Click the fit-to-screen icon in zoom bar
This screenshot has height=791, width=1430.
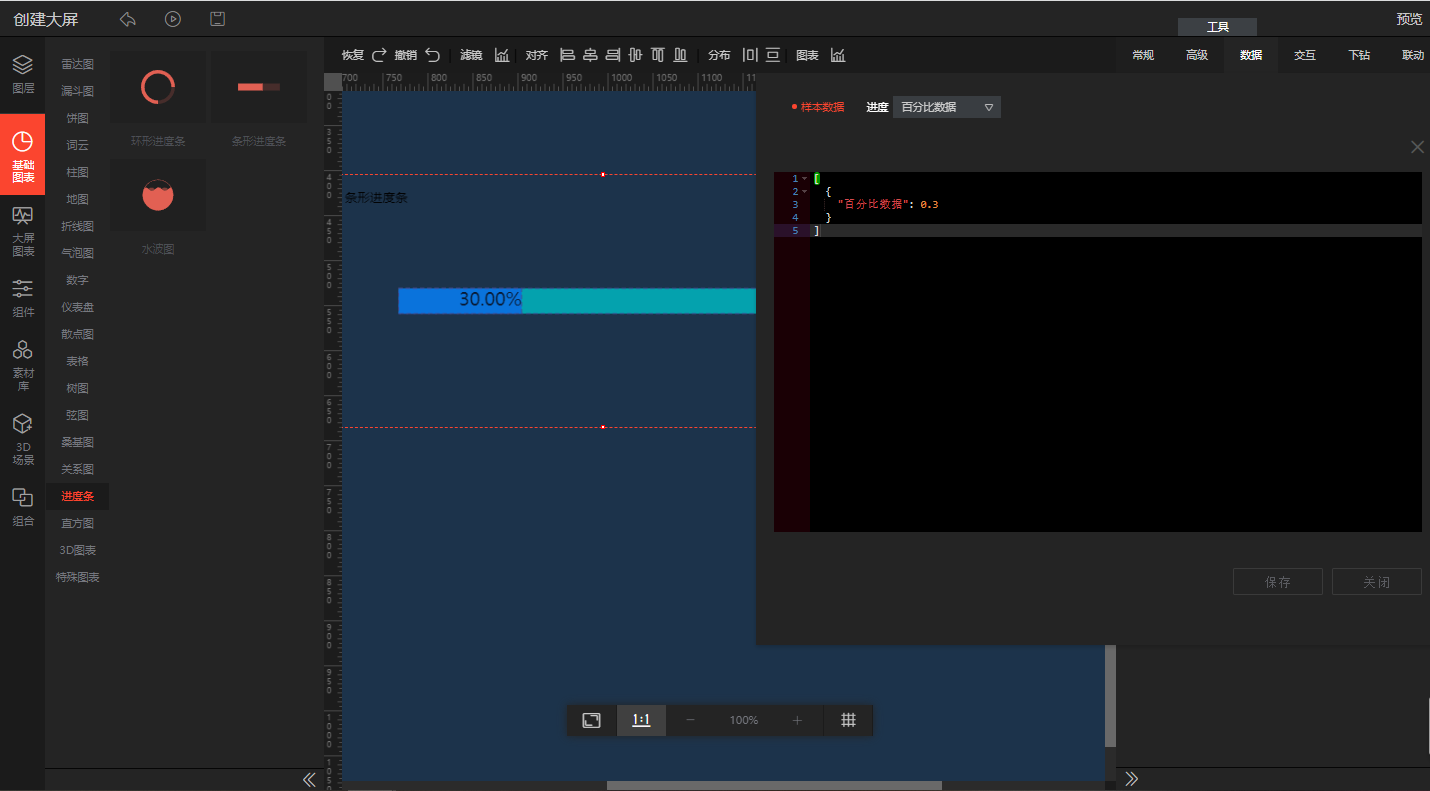[592, 720]
